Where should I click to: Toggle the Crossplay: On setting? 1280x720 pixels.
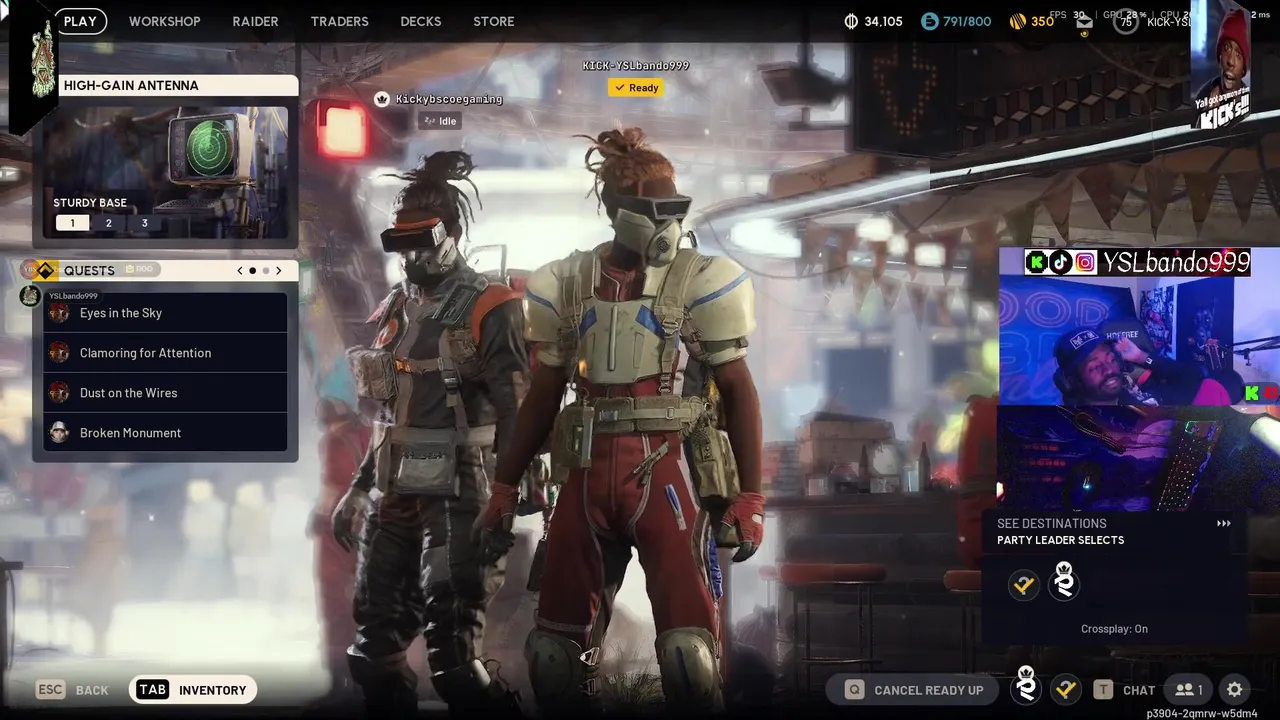pyautogui.click(x=1114, y=629)
